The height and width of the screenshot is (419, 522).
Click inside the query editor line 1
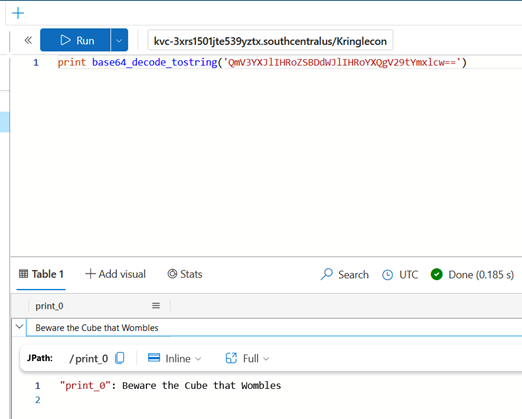[x=288, y=62]
